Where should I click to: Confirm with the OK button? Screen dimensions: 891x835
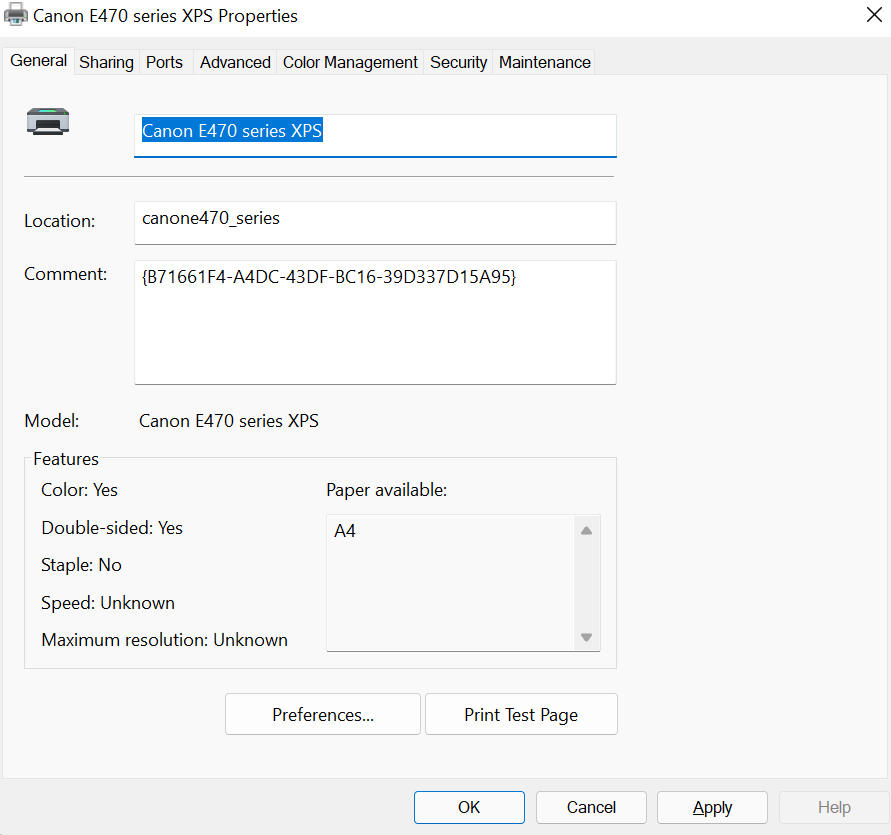[x=469, y=807]
